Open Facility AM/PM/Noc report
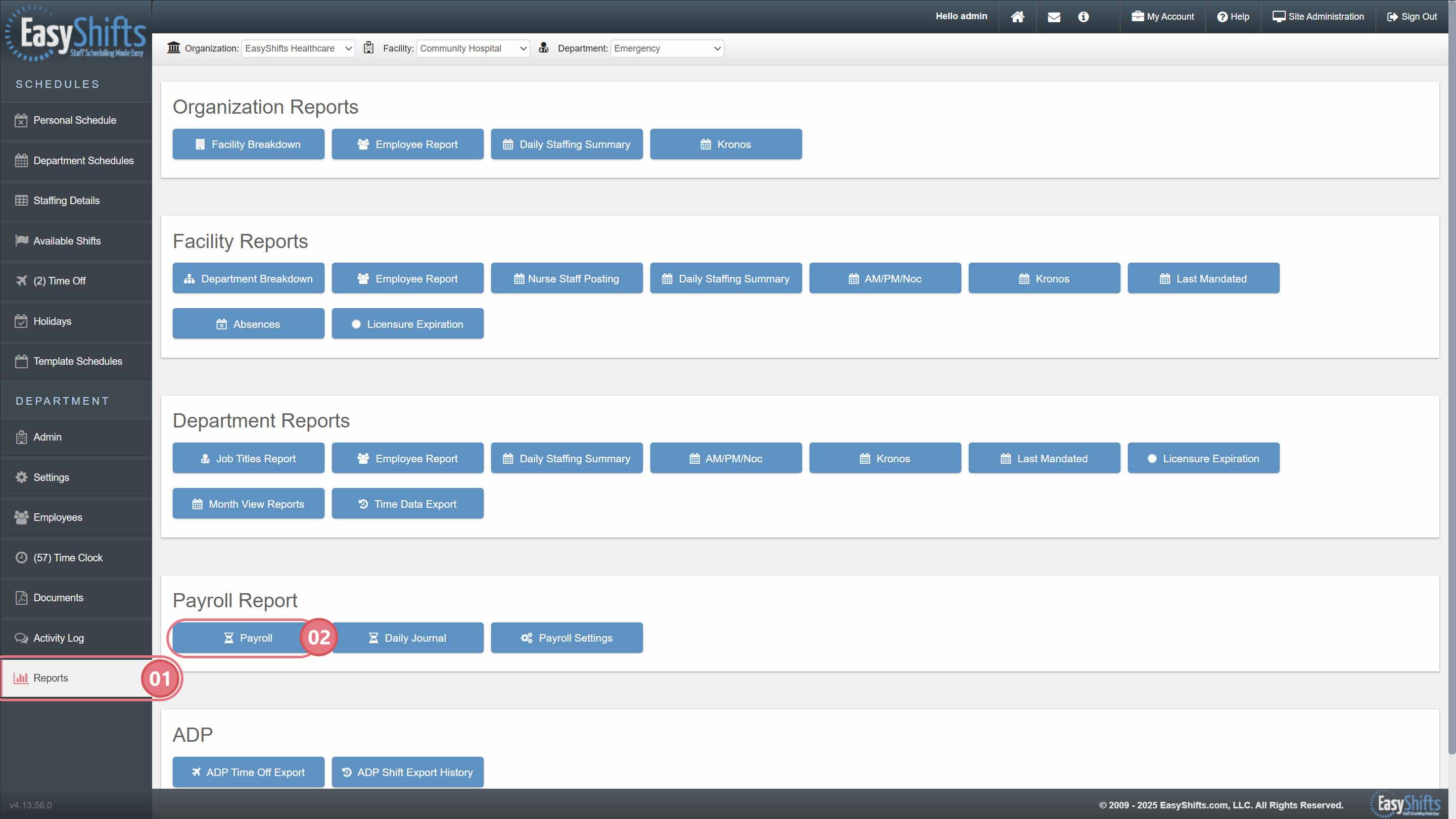 (885, 278)
